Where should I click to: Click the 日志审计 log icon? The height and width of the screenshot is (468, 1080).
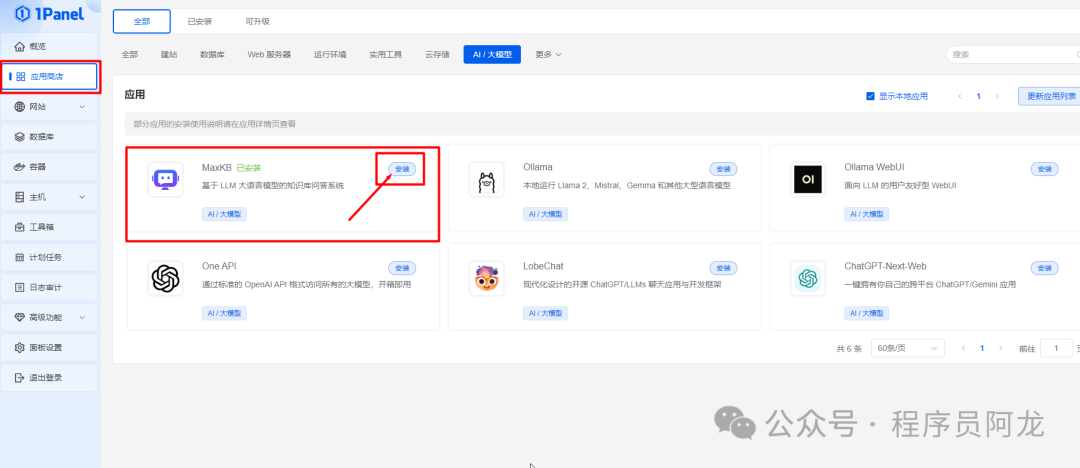click(x=19, y=287)
